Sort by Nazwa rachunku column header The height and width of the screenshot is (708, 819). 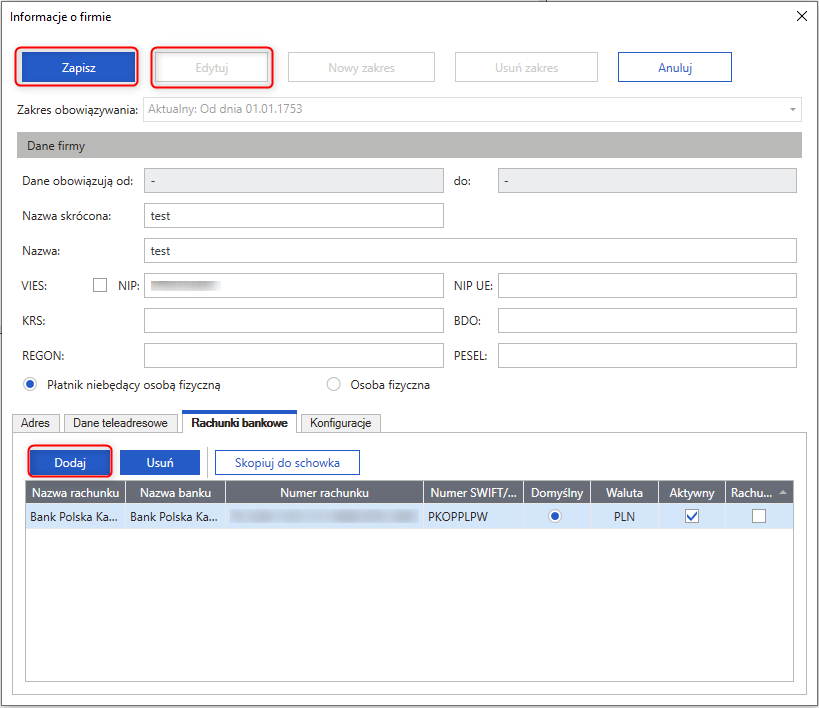pyautogui.click(x=75, y=492)
